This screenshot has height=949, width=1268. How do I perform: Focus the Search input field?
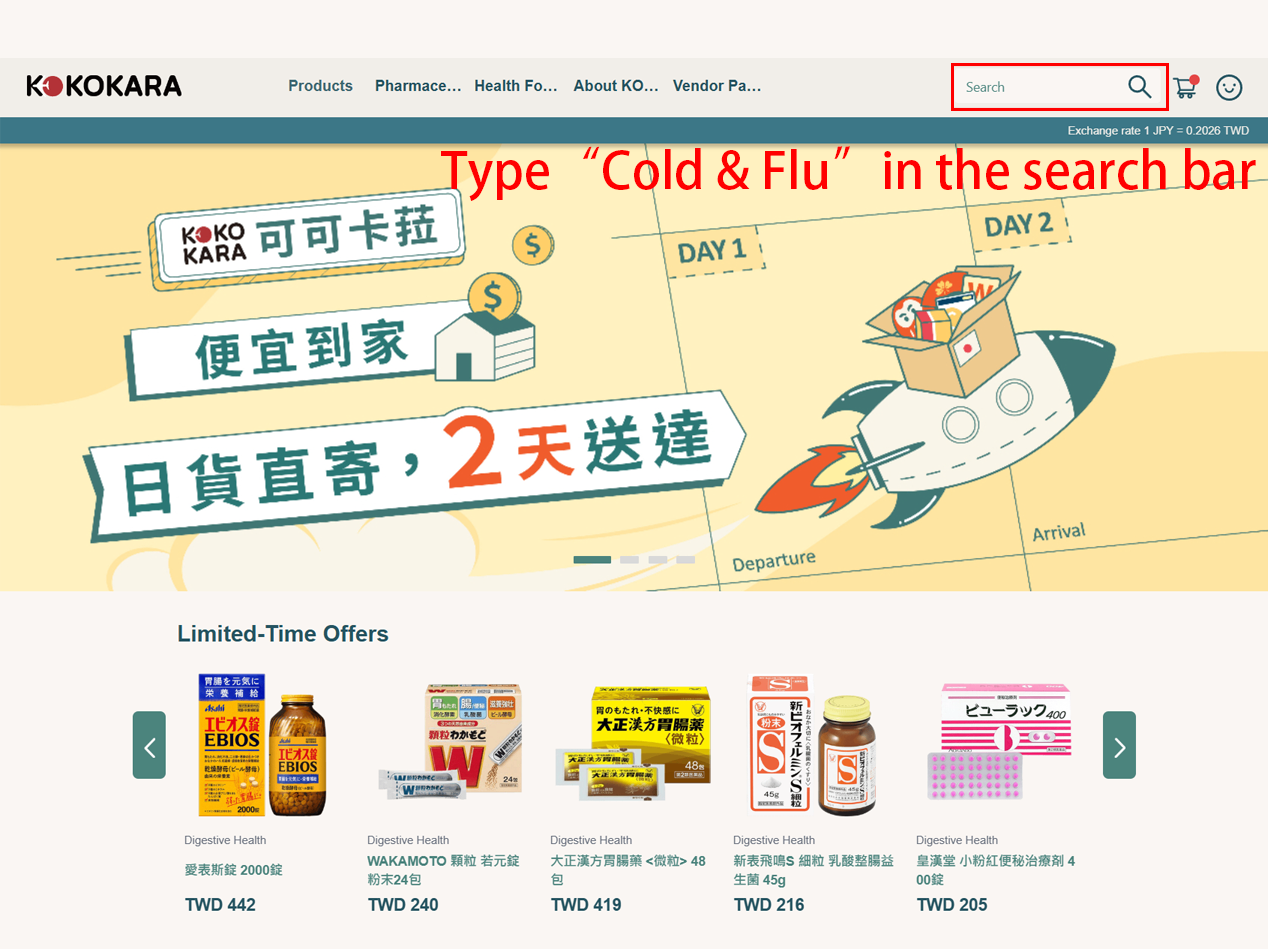(x=1040, y=87)
